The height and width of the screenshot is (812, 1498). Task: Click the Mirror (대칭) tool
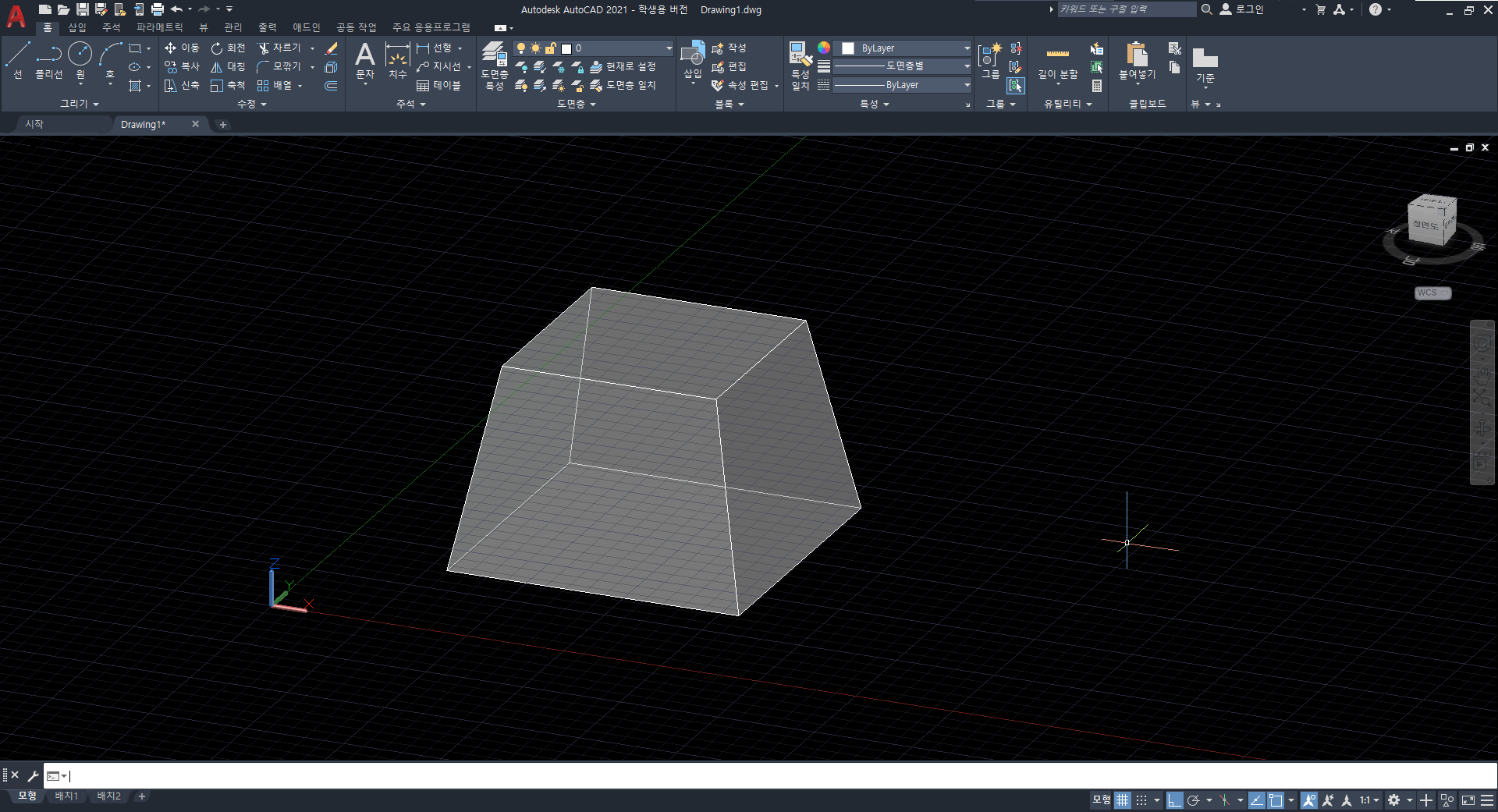coord(228,67)
